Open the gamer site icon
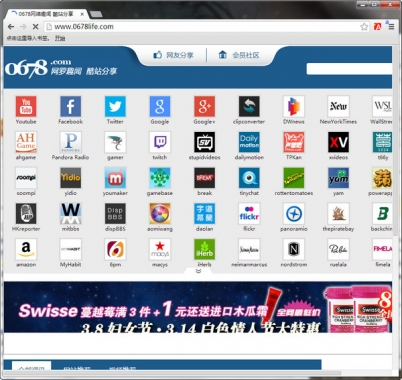The width and height of the screenshot is (402, 380). point(115,142)
